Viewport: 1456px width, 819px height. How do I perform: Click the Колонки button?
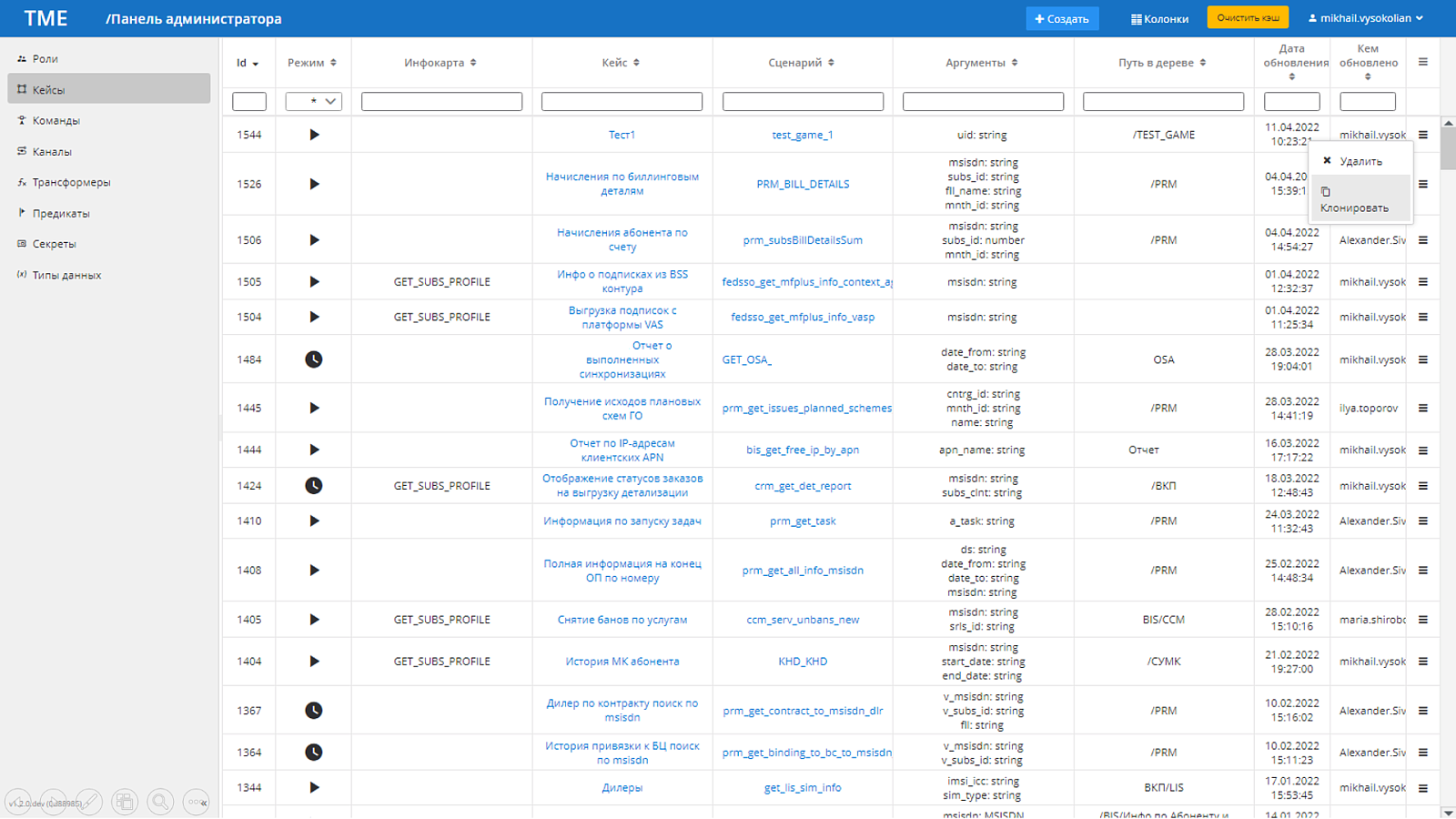tap(1159, 18)
